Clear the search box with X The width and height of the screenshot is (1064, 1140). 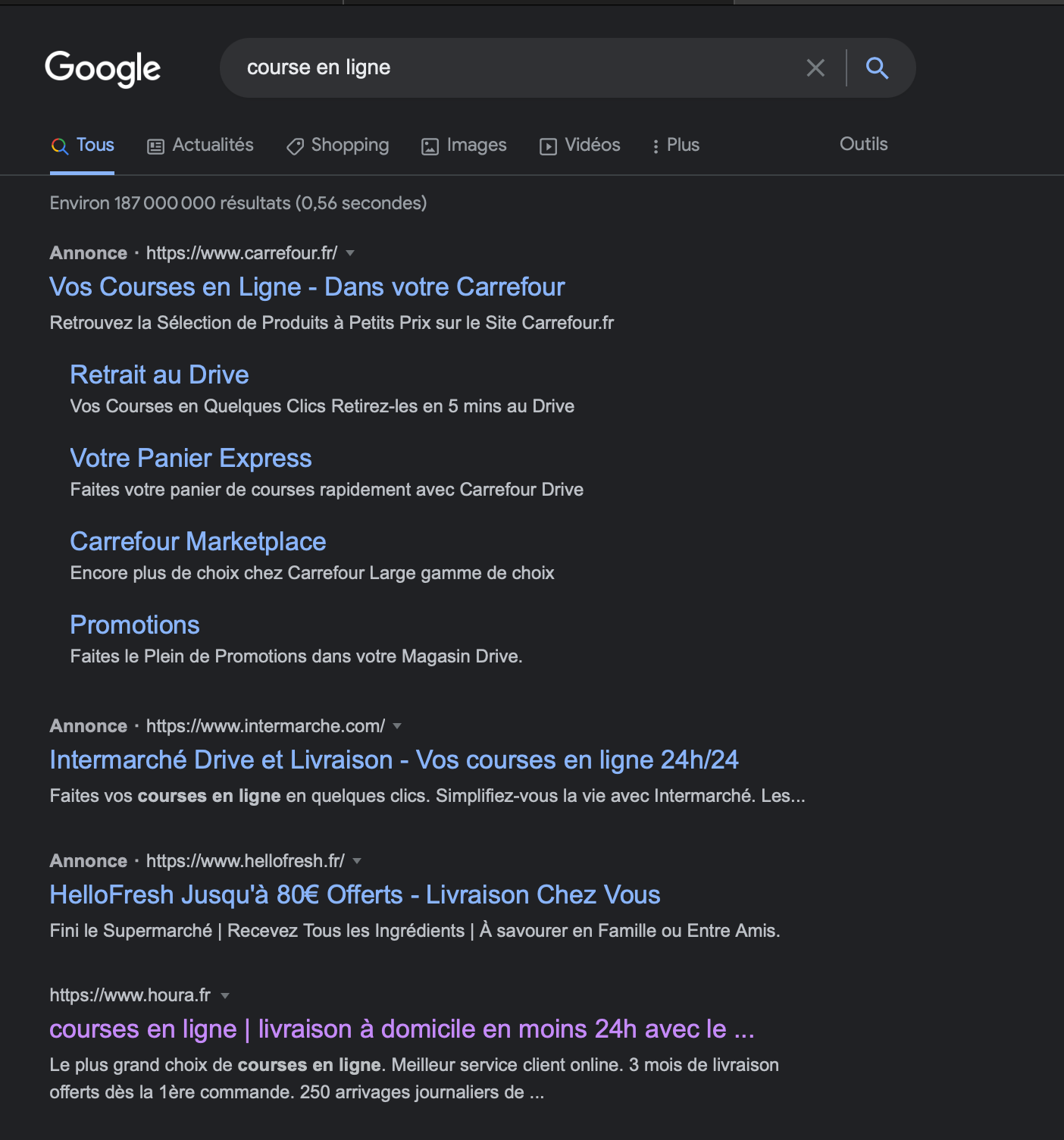[x=815, y=68]
